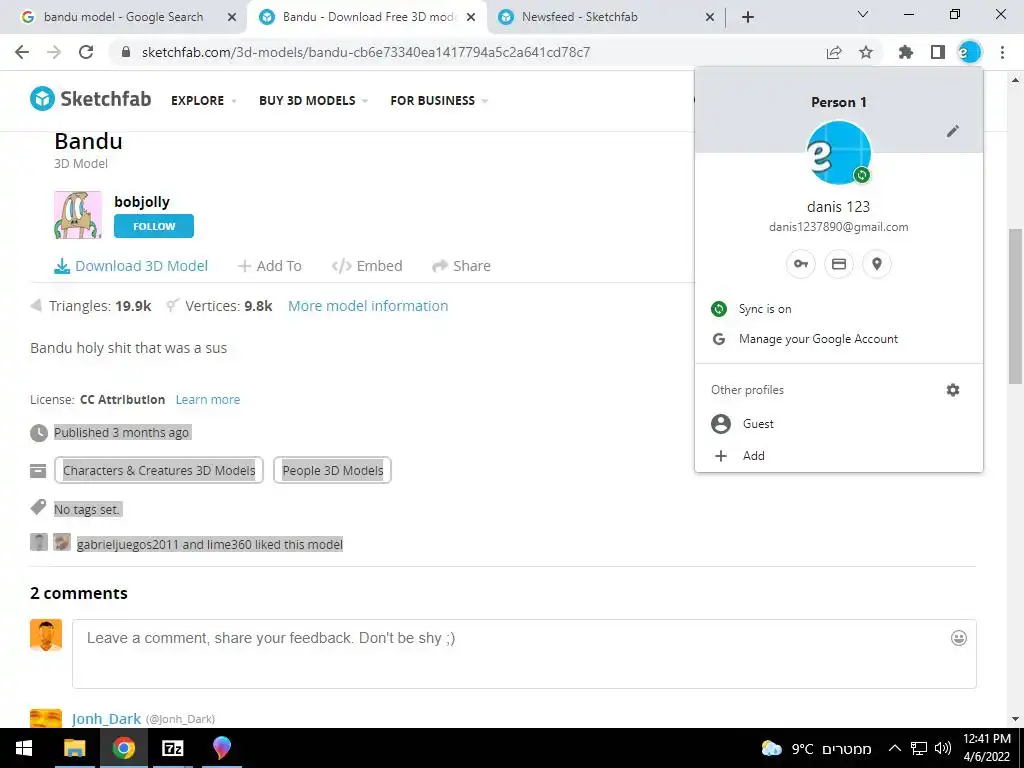Close the Newsfeed - Sketchfab tab

click(x=710, y=18)
